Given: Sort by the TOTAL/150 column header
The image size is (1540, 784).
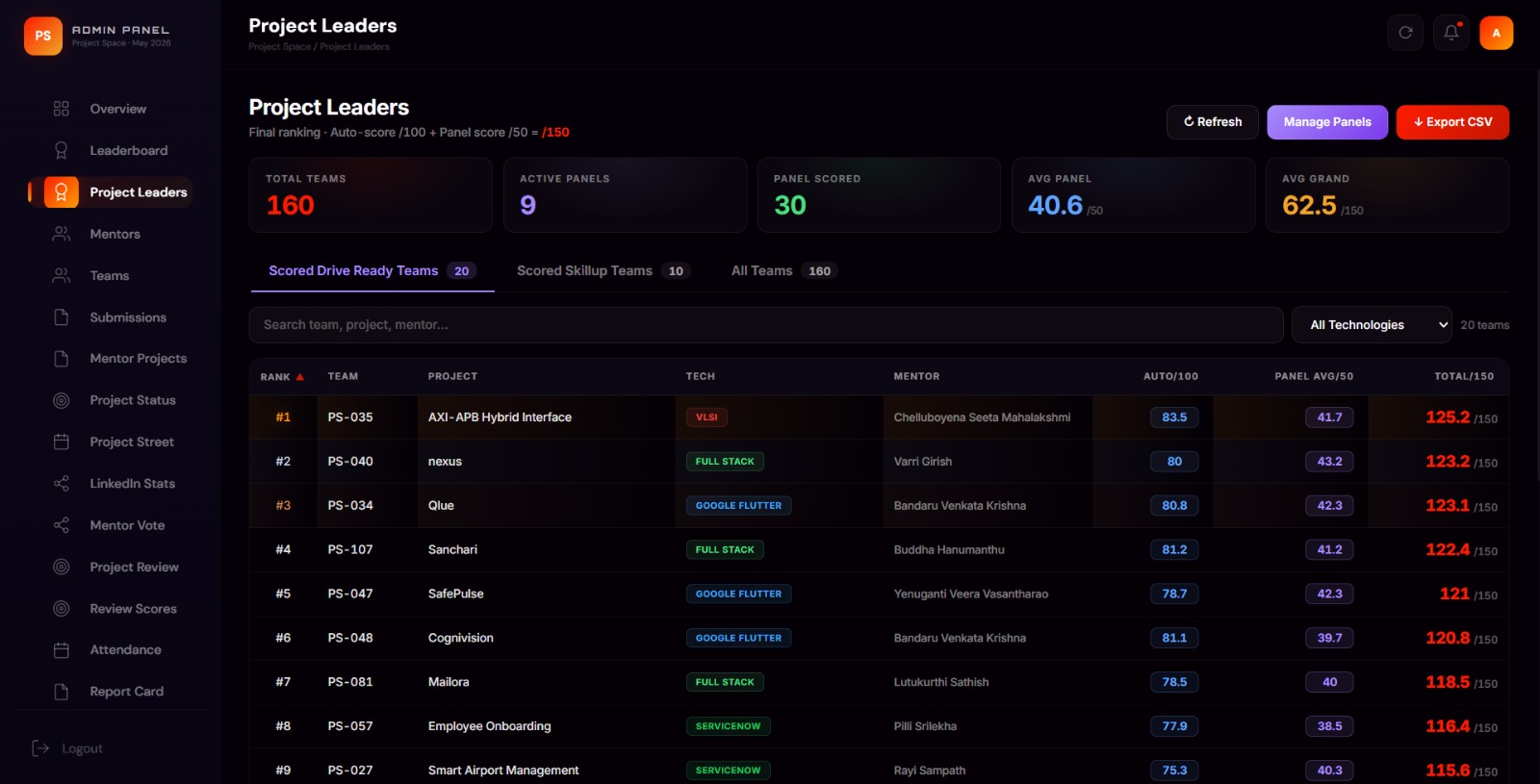Looking at the screenshot, I should [1464, 377].
